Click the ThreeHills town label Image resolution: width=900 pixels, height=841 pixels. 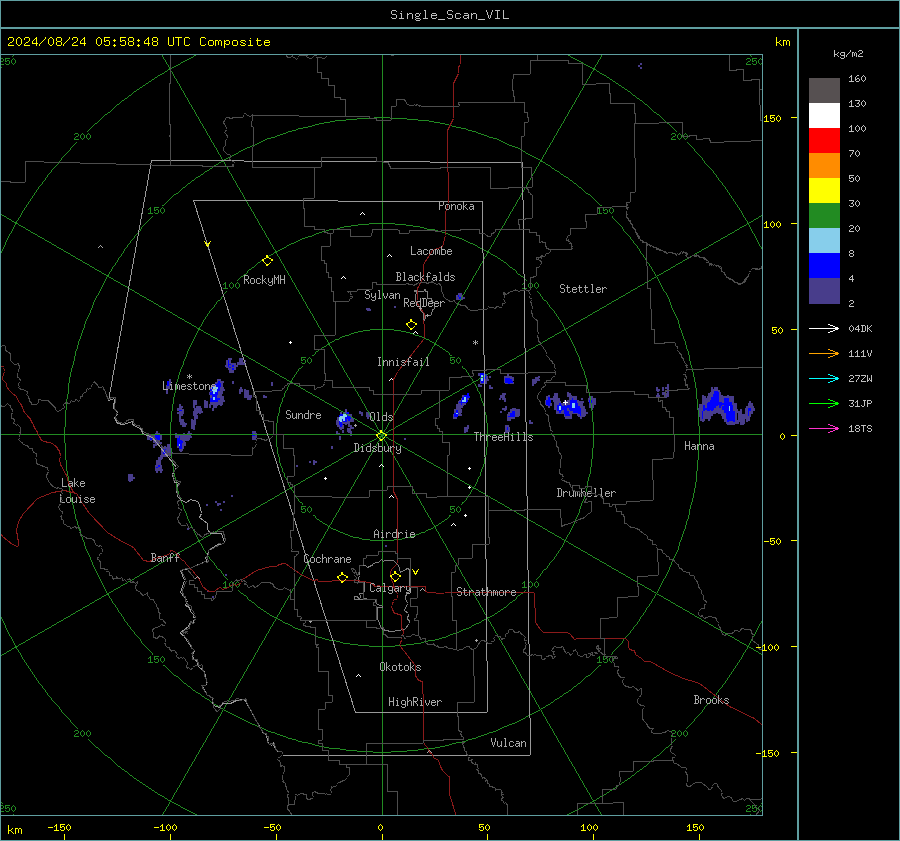tap(503, 437)
